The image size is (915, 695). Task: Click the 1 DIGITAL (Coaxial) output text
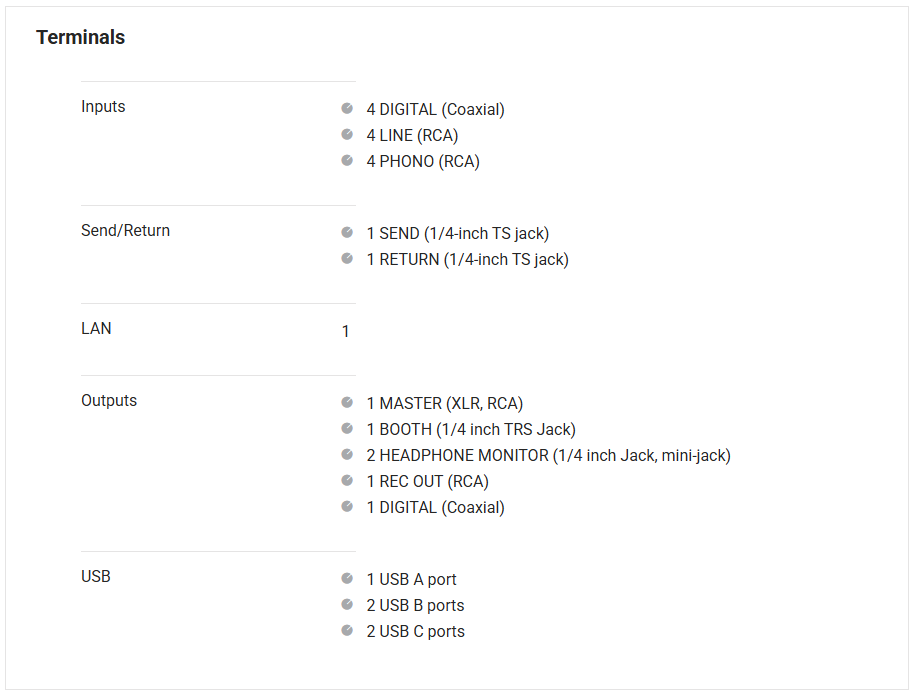point(435,507)
